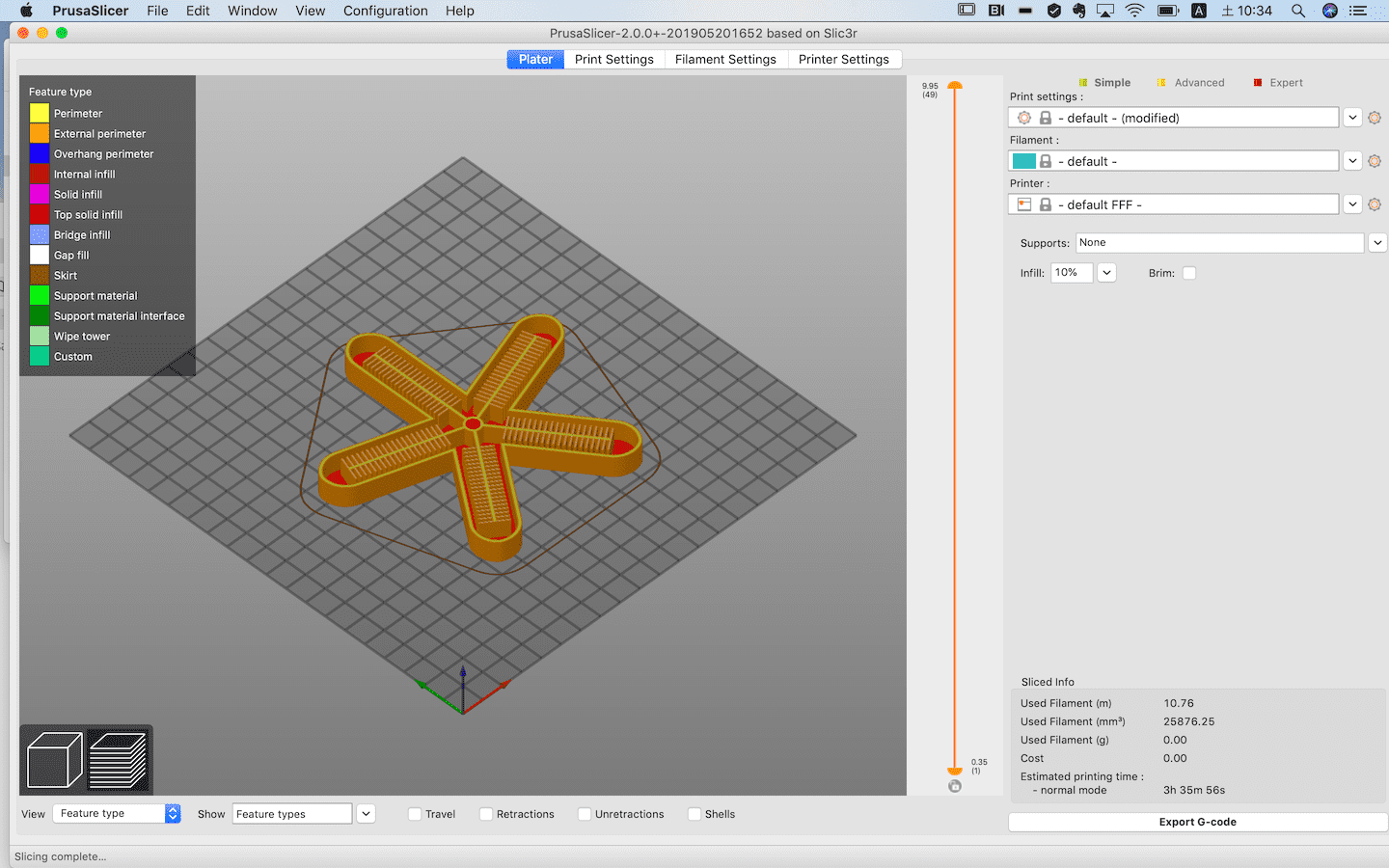Select Expert mode

click(1285, 83)
